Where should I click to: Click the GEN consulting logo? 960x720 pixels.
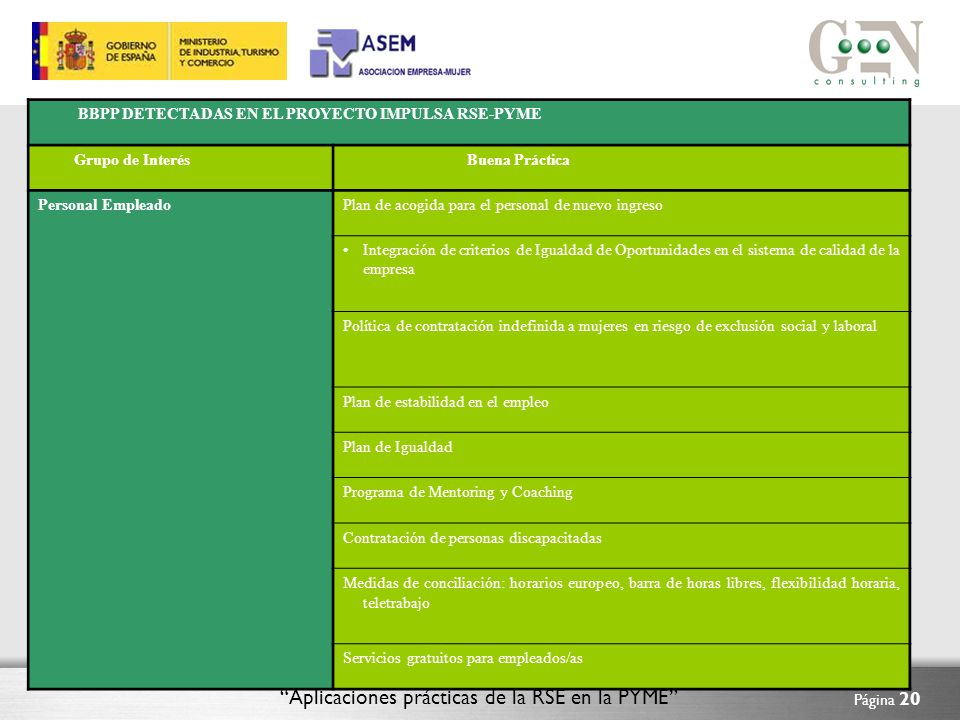(865, 53)
